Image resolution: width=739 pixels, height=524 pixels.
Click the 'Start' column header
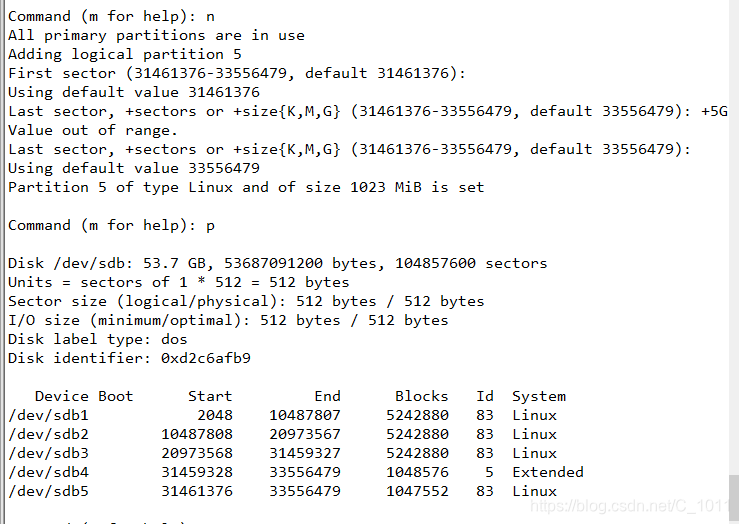[x=210, y=396]
